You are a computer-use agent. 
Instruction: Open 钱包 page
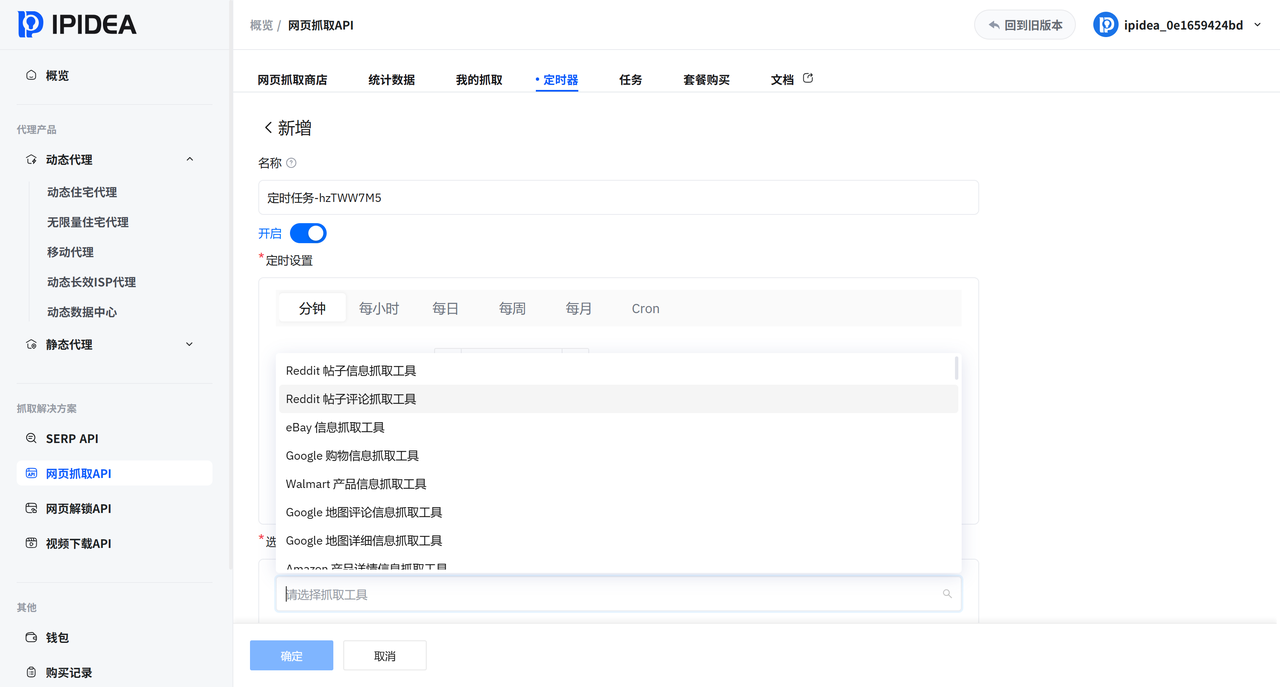click(57, 637)
